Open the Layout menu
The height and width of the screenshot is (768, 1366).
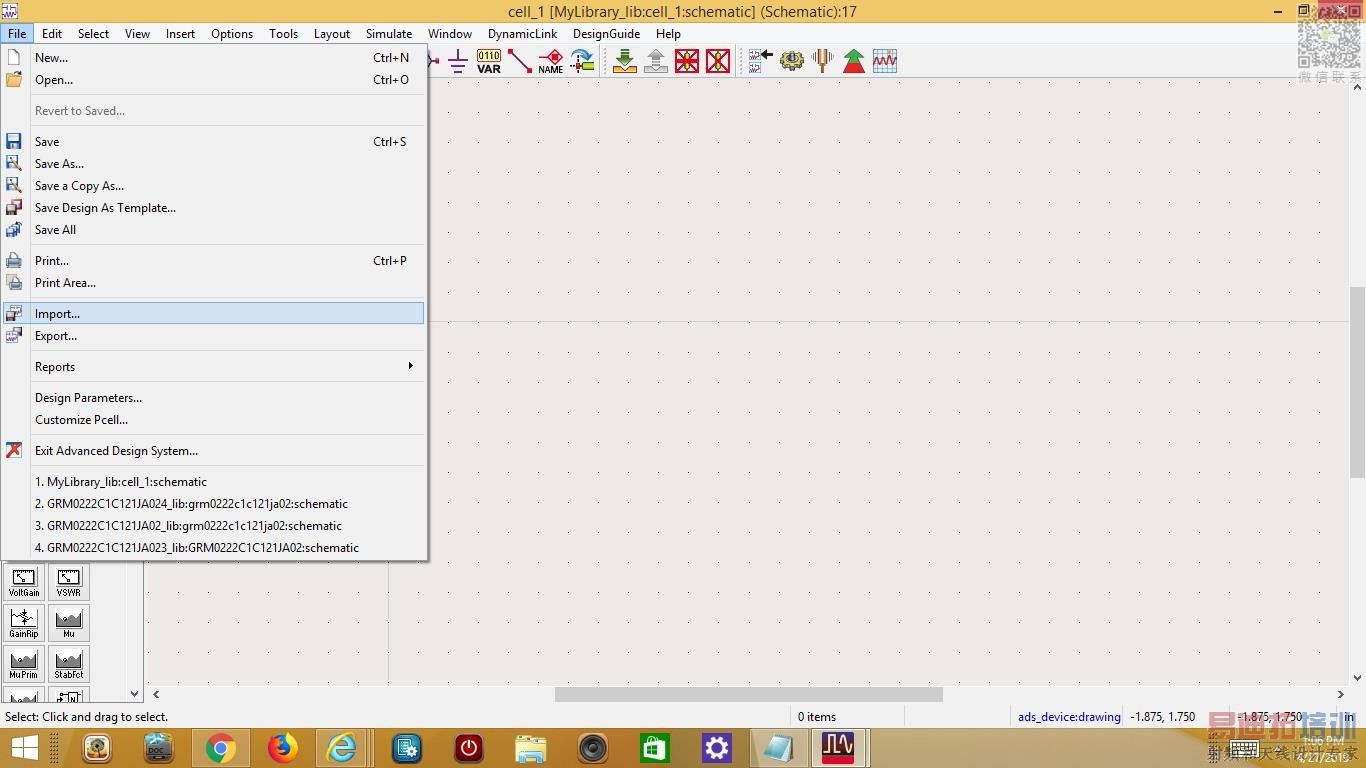tap(332, 33)
